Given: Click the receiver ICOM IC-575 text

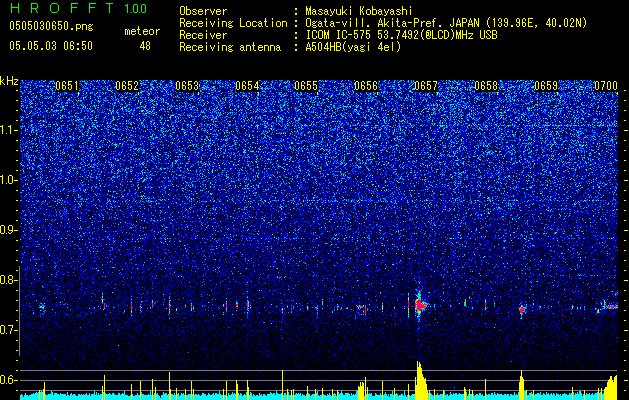Looking at the screenshot, I should click(401, 35).
